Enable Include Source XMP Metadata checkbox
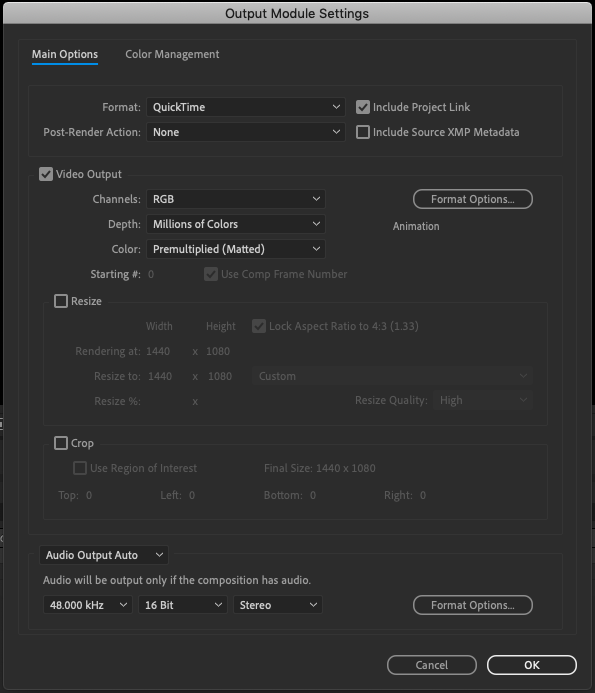Image resolution: width=595 pixels, height=693 pixels. point(363,132)
